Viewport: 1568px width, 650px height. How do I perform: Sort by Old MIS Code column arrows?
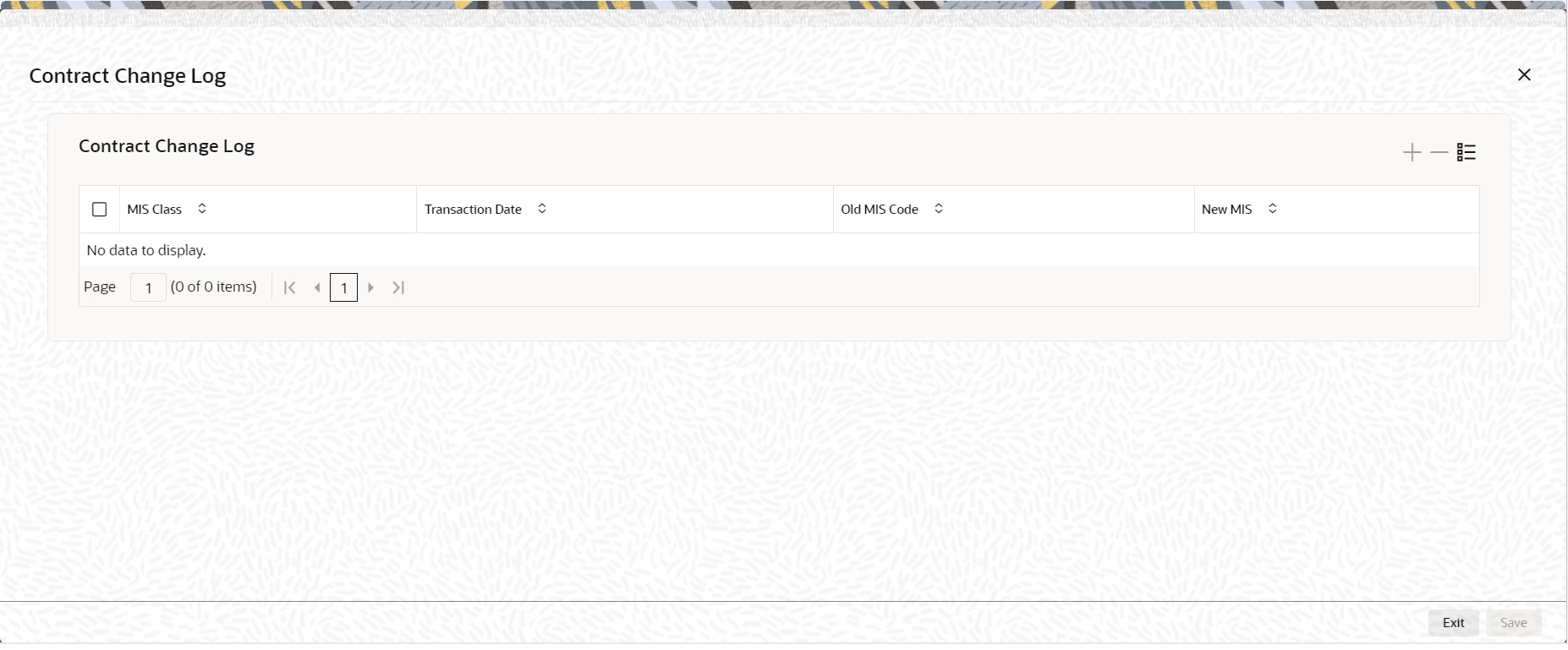point(939,209)
